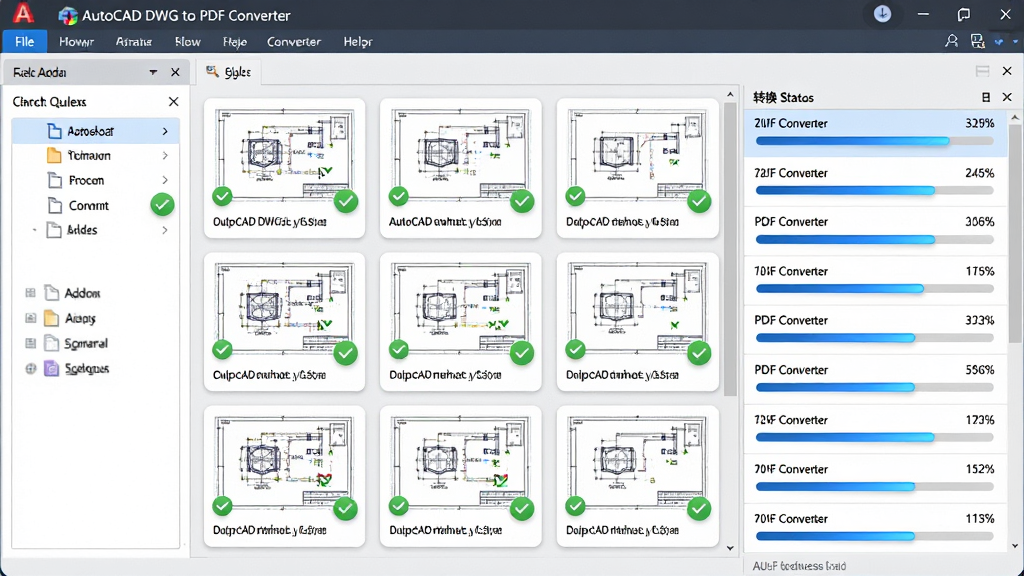Toggle the large right green check on the OulpCAD DWG card
The image size is (1024, 576).
pyautogui.click(x=345, y=201)
